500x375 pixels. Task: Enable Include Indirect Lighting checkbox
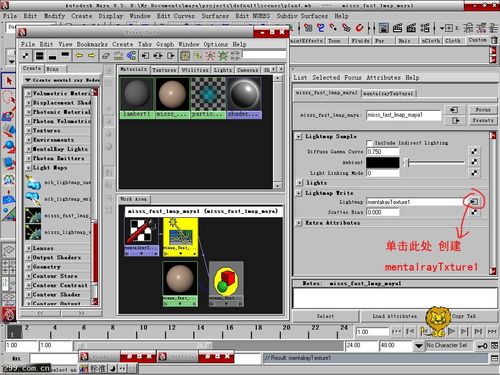click(x=369, y=143)
